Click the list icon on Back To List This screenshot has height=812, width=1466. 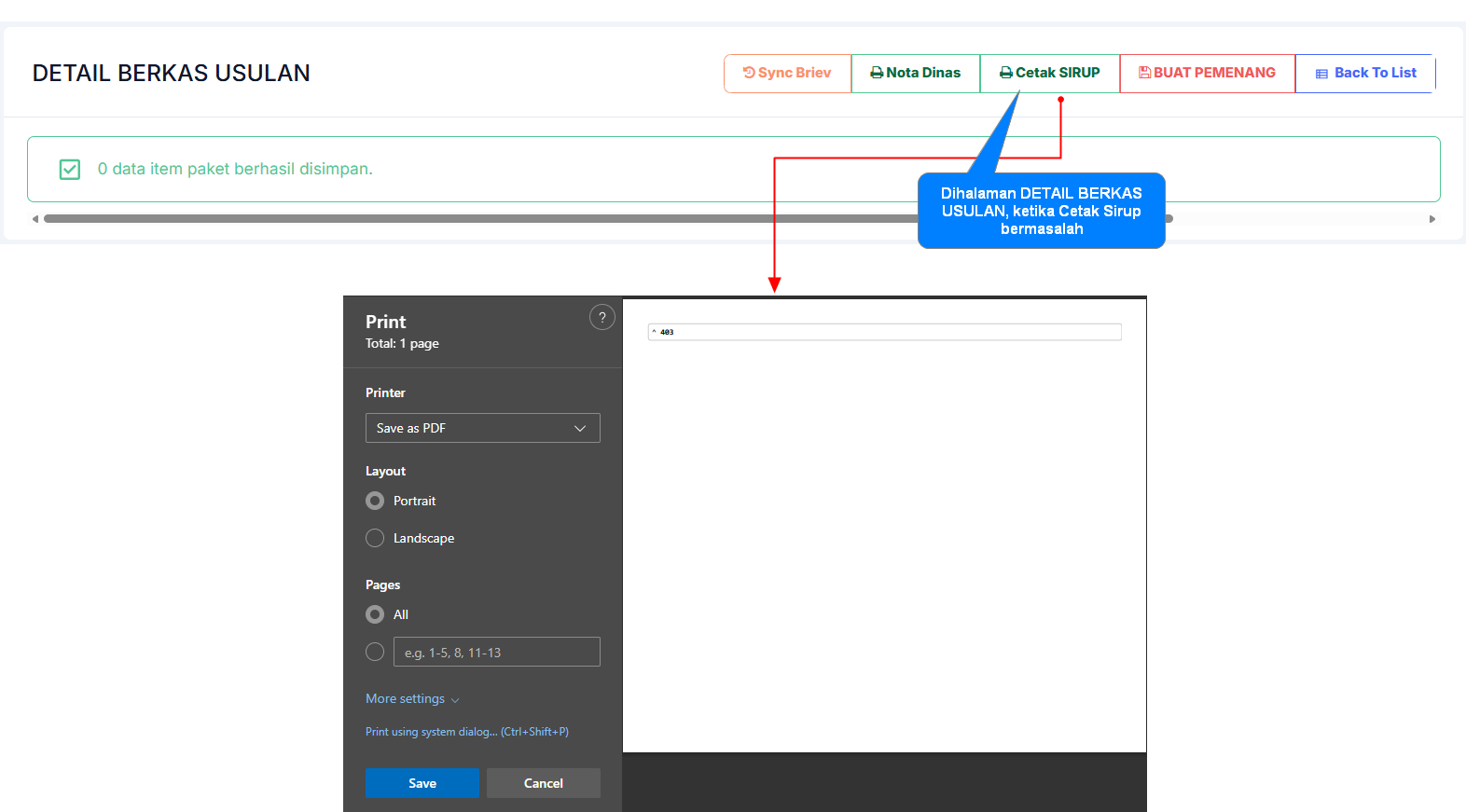pyautogui.click(x=1321, y=74)
